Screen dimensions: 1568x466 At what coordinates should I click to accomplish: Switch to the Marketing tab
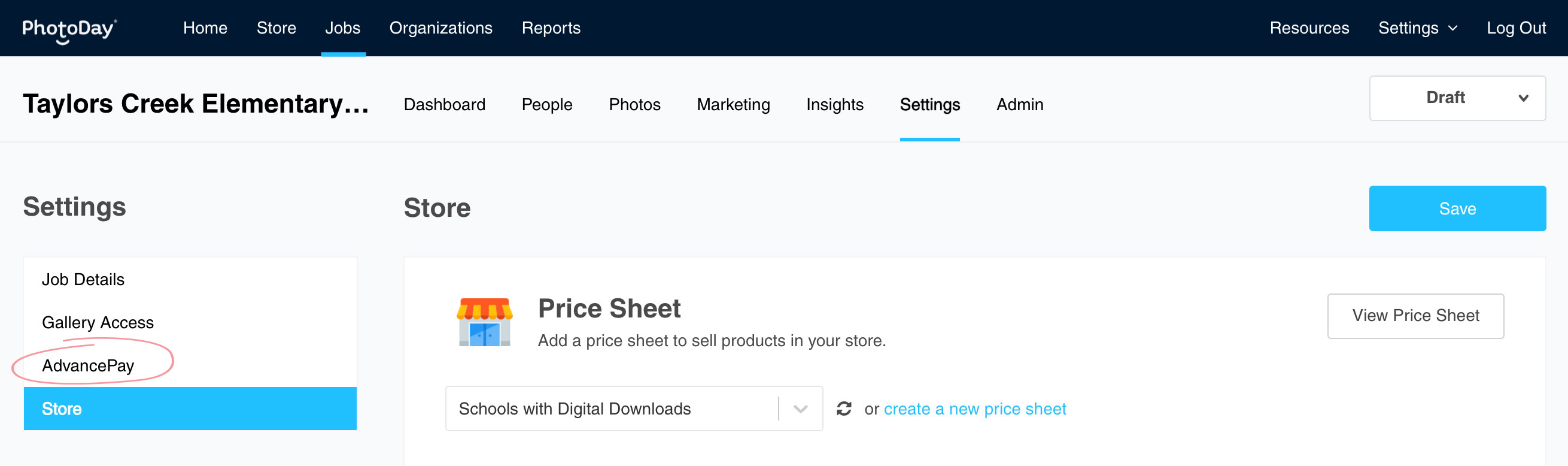pos(733,105)
